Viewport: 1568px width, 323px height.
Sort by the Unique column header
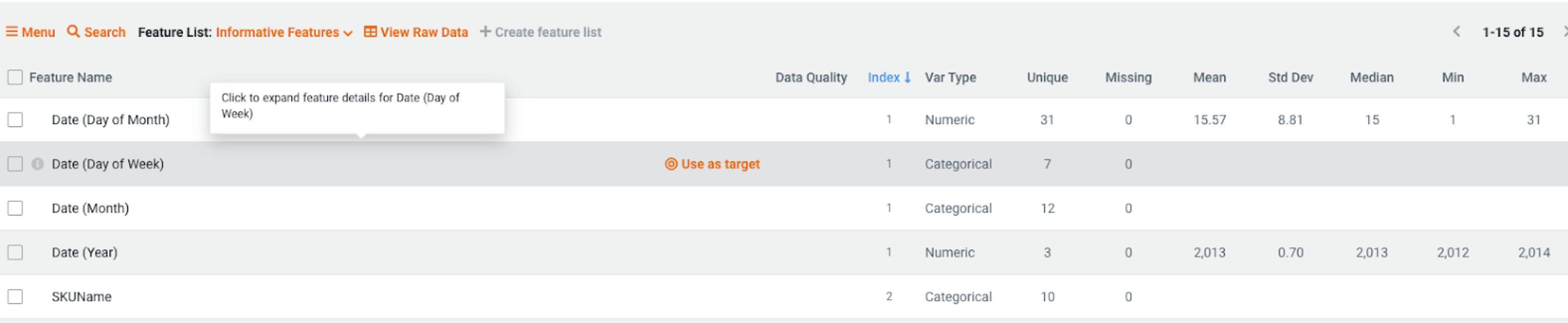tap(1047, 77)
